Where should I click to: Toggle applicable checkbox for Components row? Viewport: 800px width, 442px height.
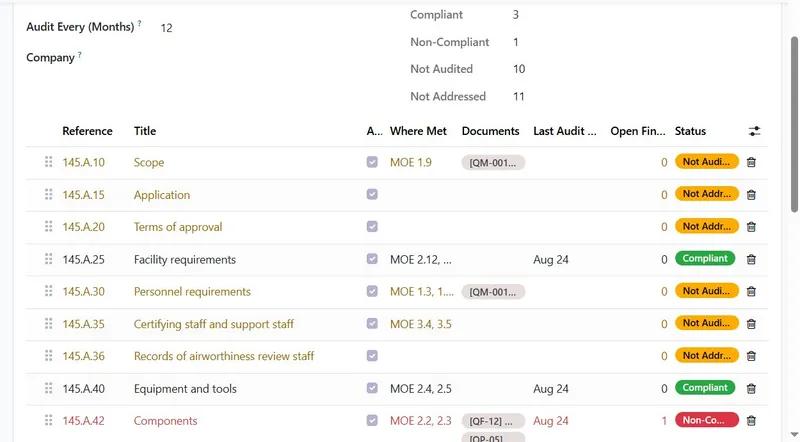[372, 421]
